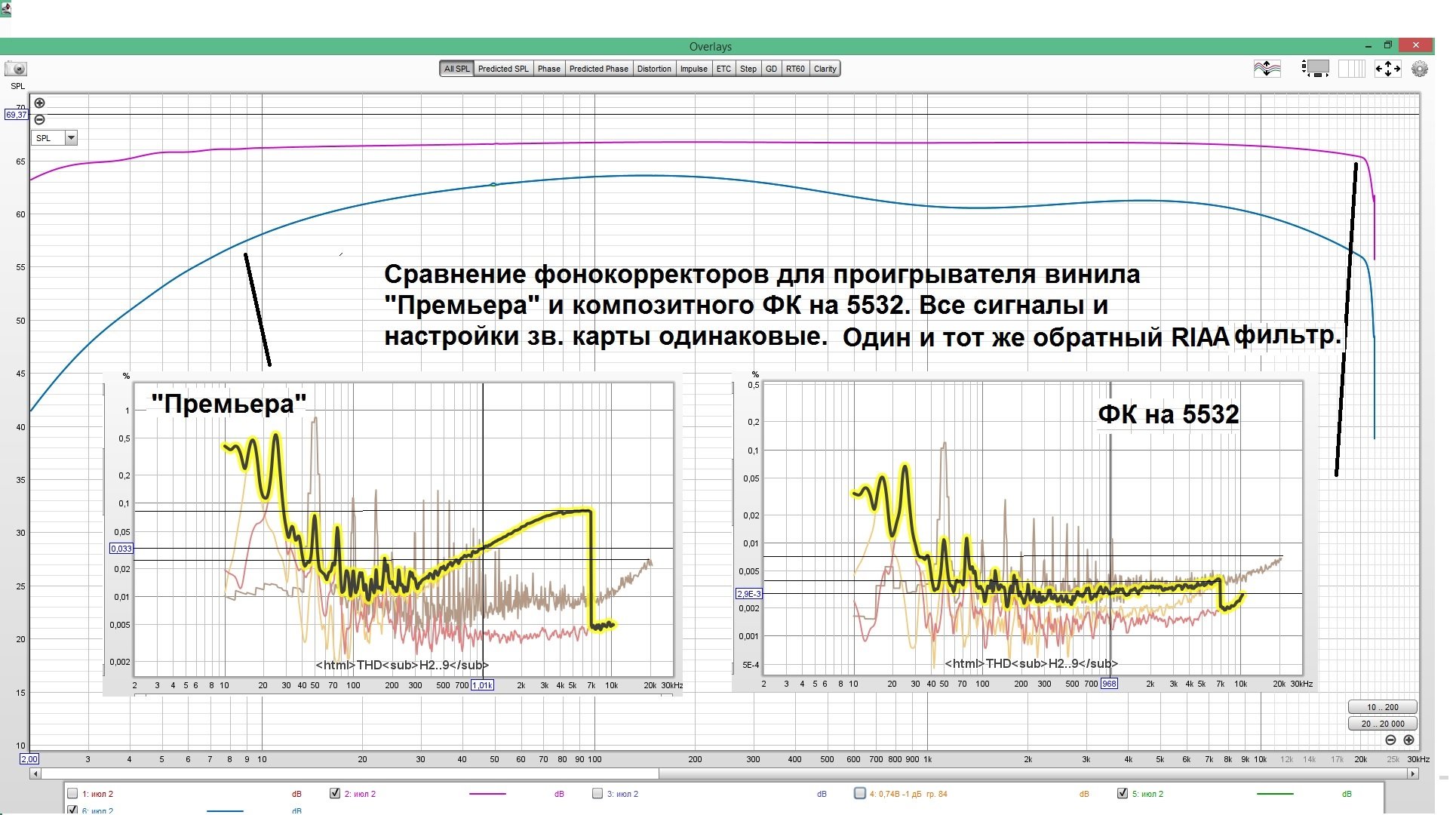
Task: Click scrollbar left arrow
Action: pyautogui.click(x=35, y=773)
